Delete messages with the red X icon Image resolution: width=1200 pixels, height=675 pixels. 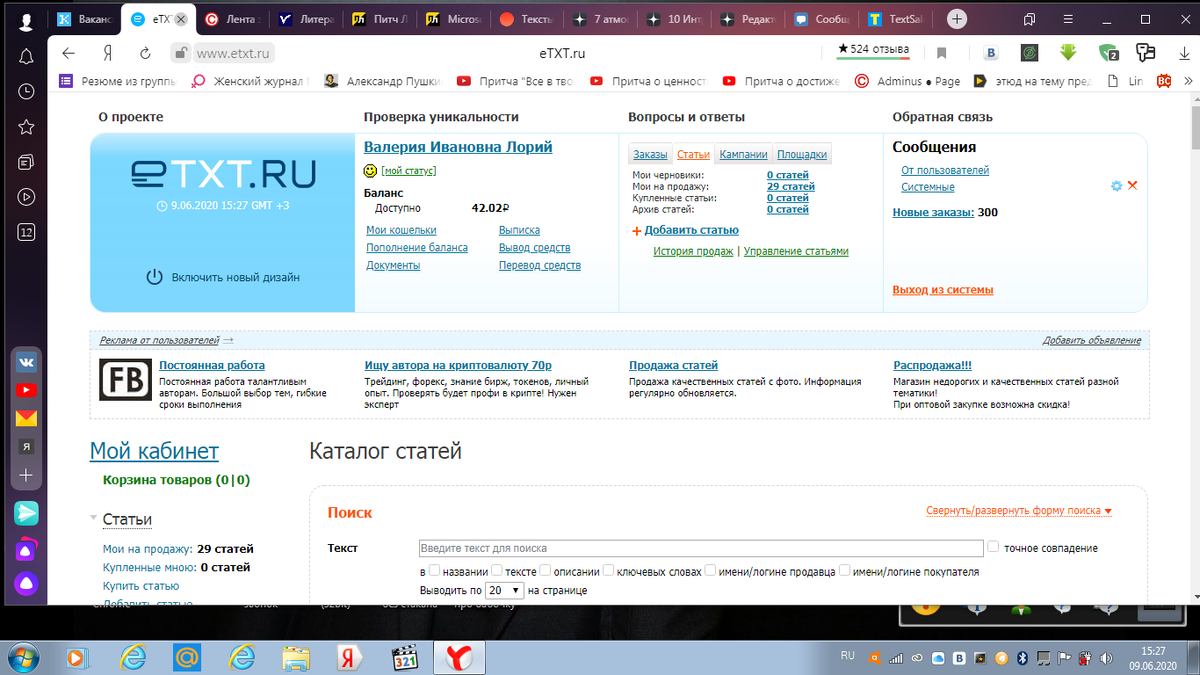tap(1133, 186)
